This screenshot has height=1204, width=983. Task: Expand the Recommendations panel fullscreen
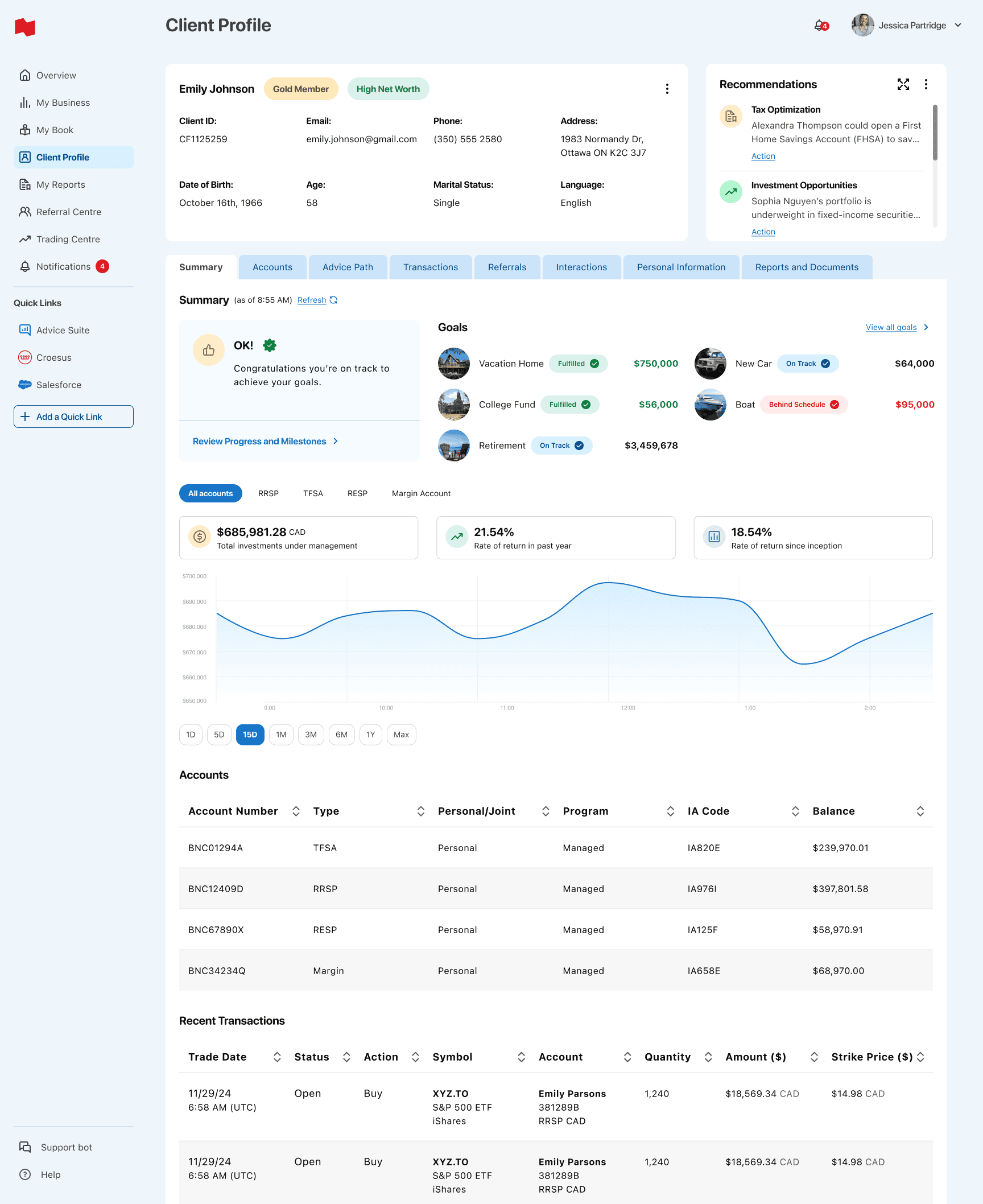(x=903, y=84)
